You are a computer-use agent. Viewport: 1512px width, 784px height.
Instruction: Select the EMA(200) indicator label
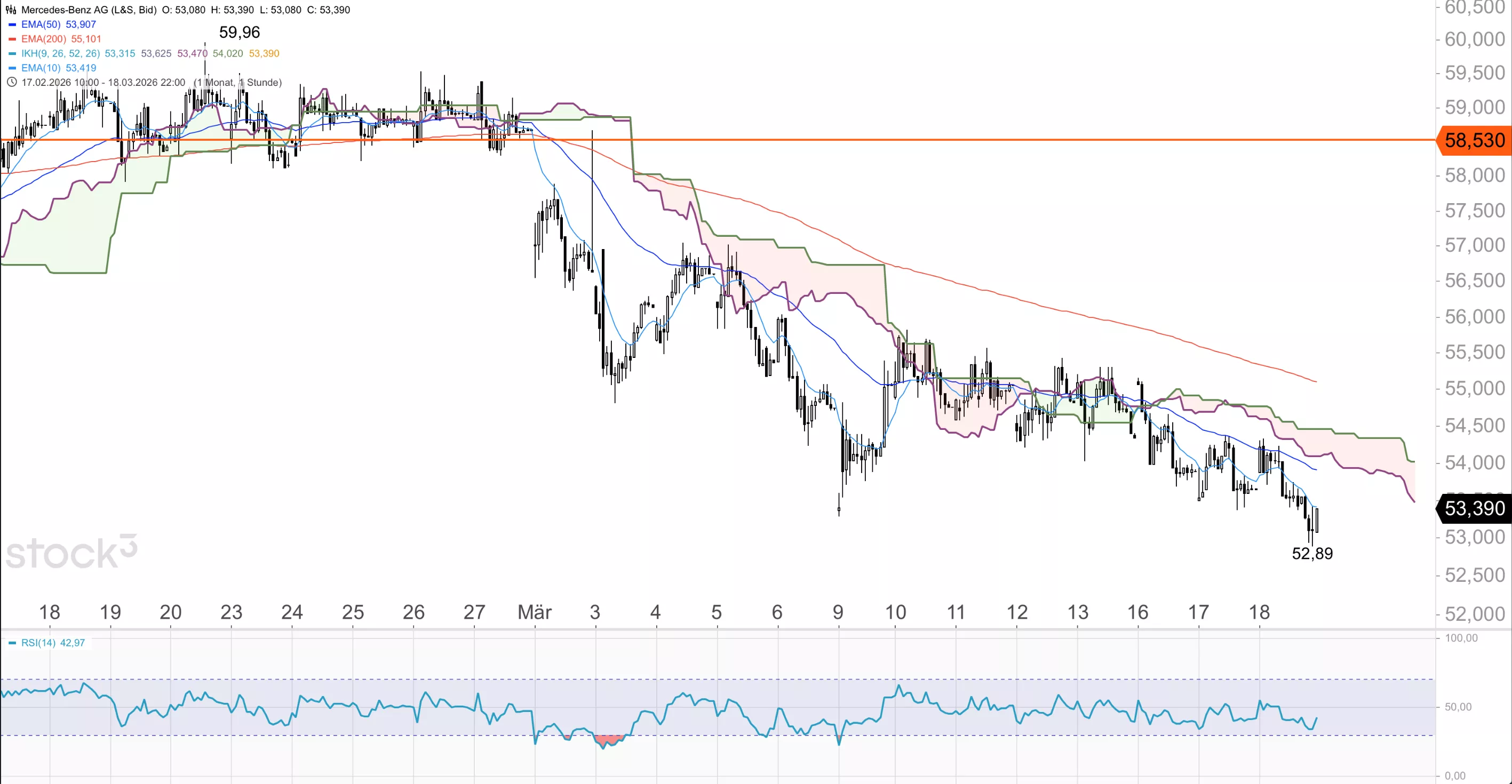[x=43, y=39]
